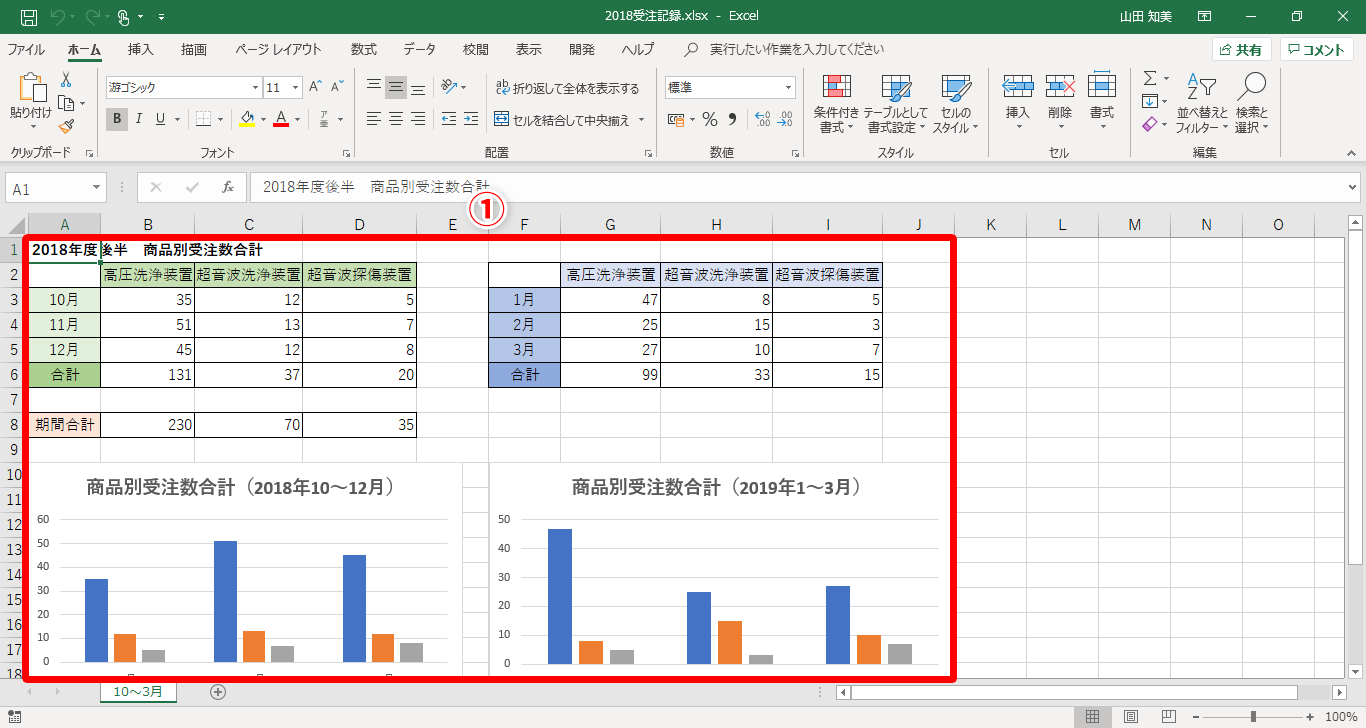Switch to the 挿入 ribbon tab
1366x728 pixels.
[x=141, y=49]
